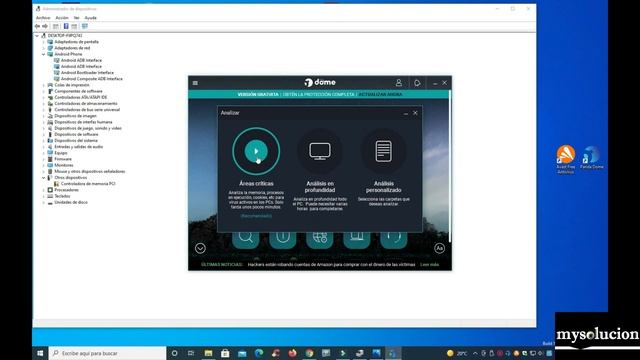Start the Áreas críticas scan play button
Viewport: 640px width, 360px height.
click(256, 151)
